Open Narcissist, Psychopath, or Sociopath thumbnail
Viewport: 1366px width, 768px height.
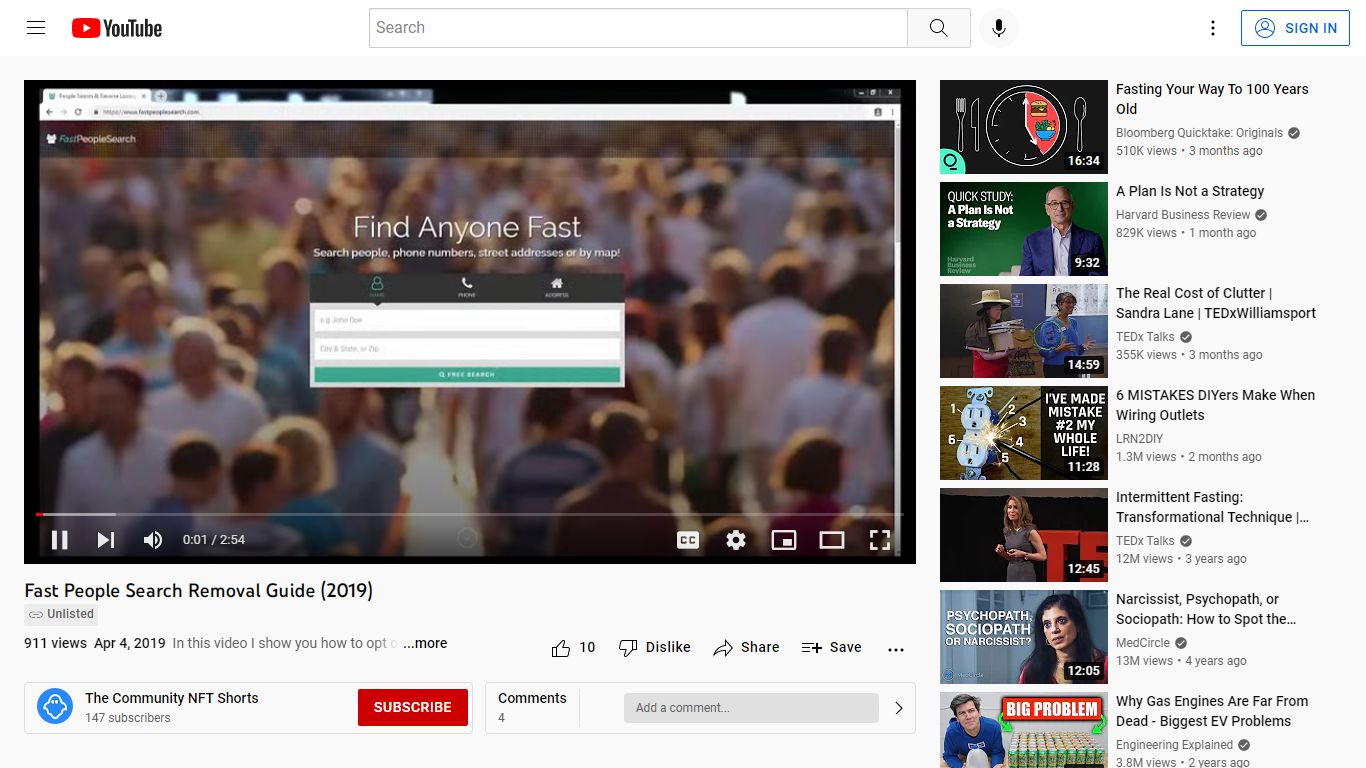1024,637
